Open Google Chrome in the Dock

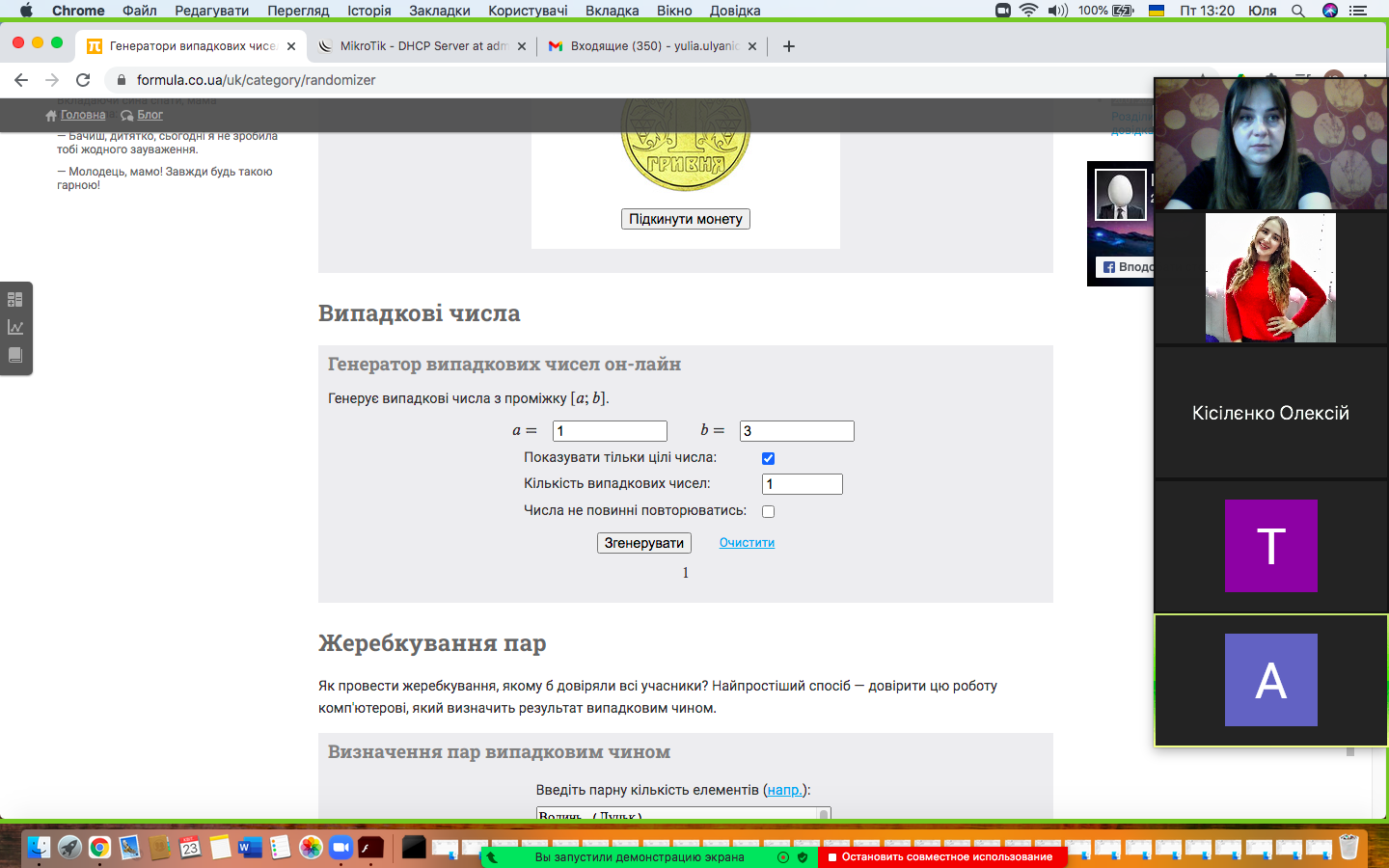(x=99, y=848)
